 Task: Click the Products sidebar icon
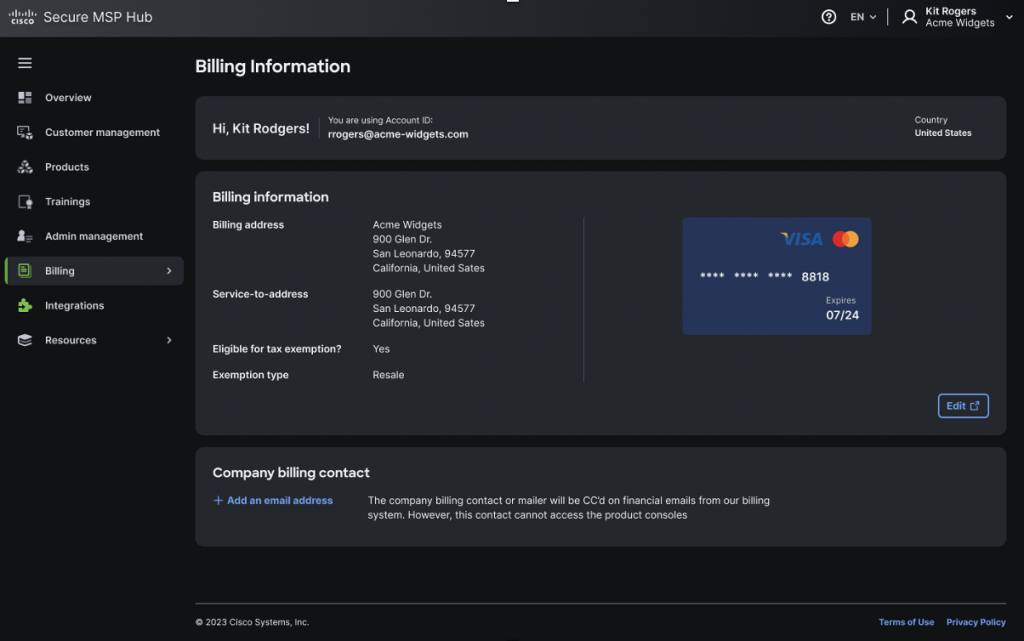[x=25, y=167]
